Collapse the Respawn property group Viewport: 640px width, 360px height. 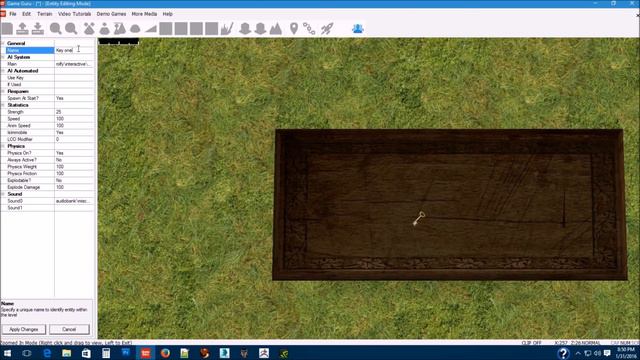pyautogui.click(x=3, y=91)
